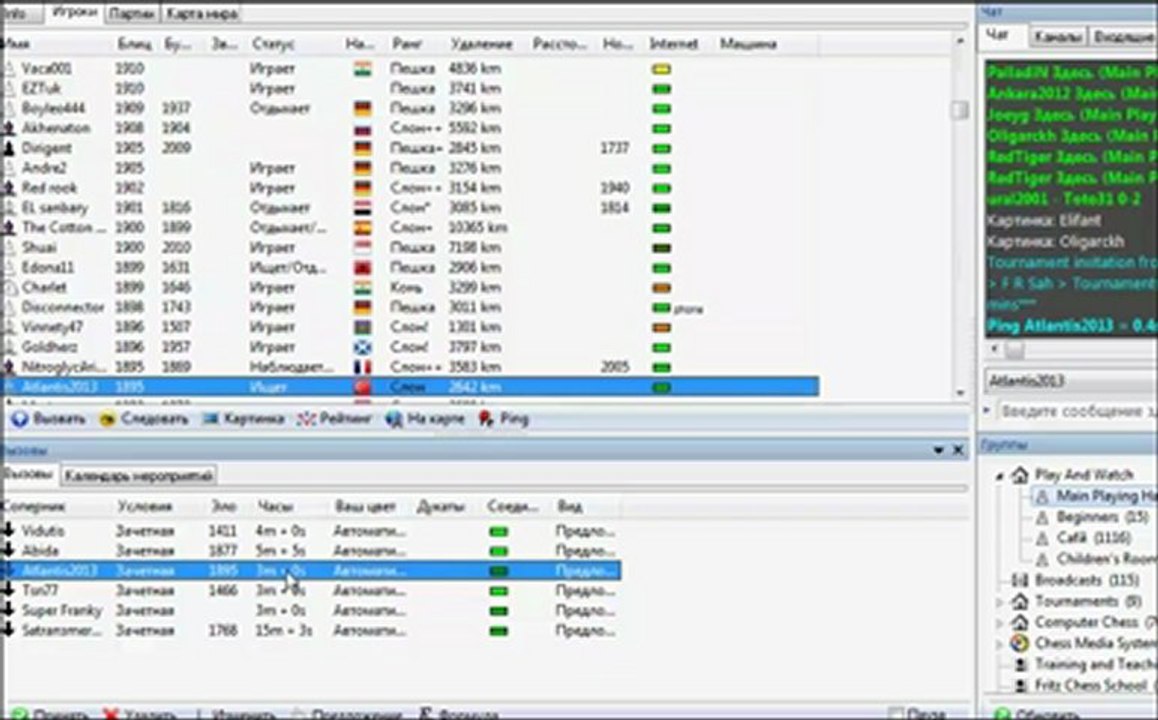Click the flag icon in Vaca001 row

pyautogui.click(x=362, y=69)
